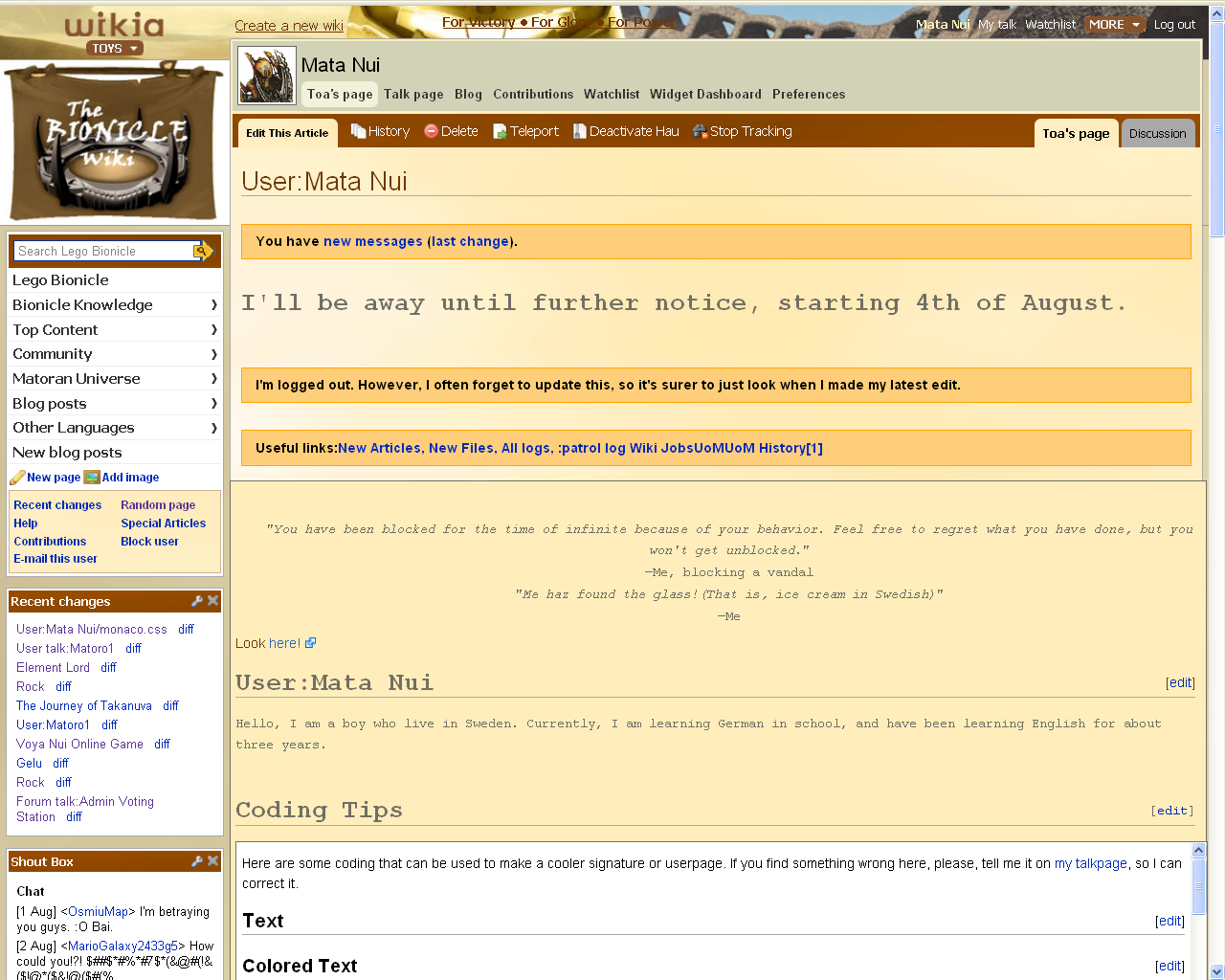Open the top bar Watchlist link
This screenshot has height=980, width=1225.
pyautogui.click(x=1051, y=25)
